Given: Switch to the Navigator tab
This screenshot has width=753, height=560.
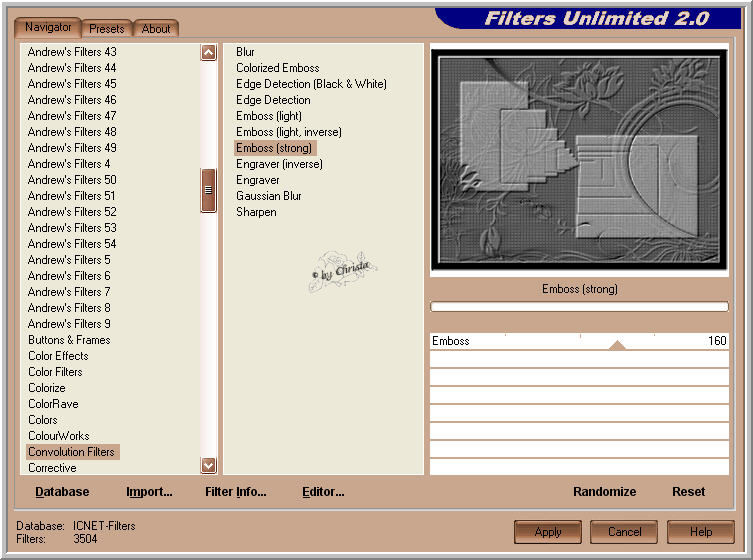Looking at the screenshot, I should 48,27.
